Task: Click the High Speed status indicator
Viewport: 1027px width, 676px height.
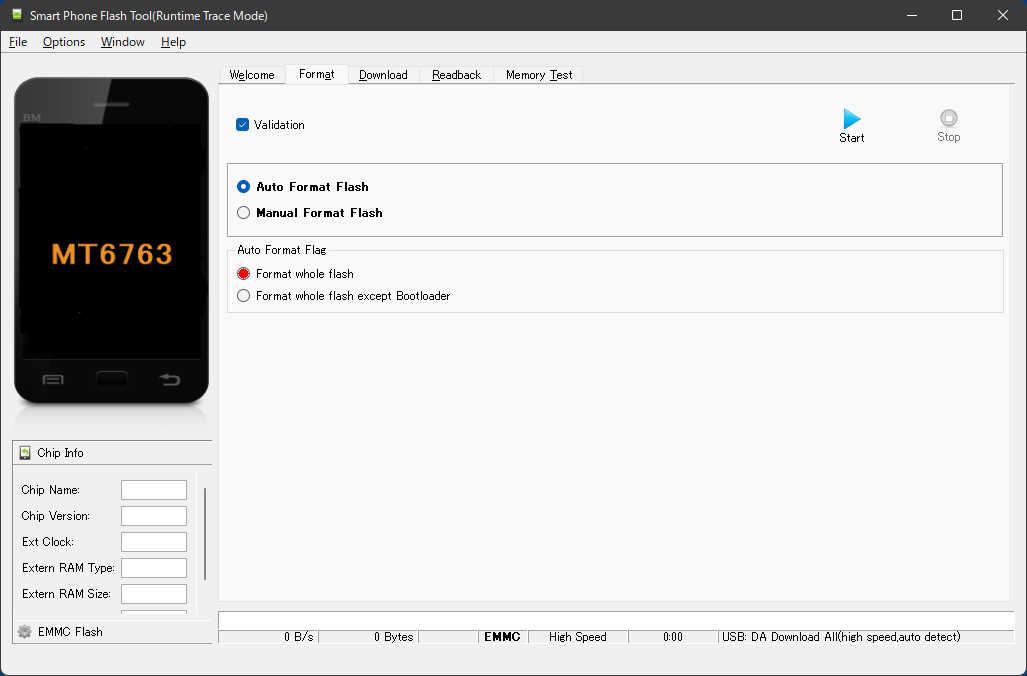Action: (577, 636)
